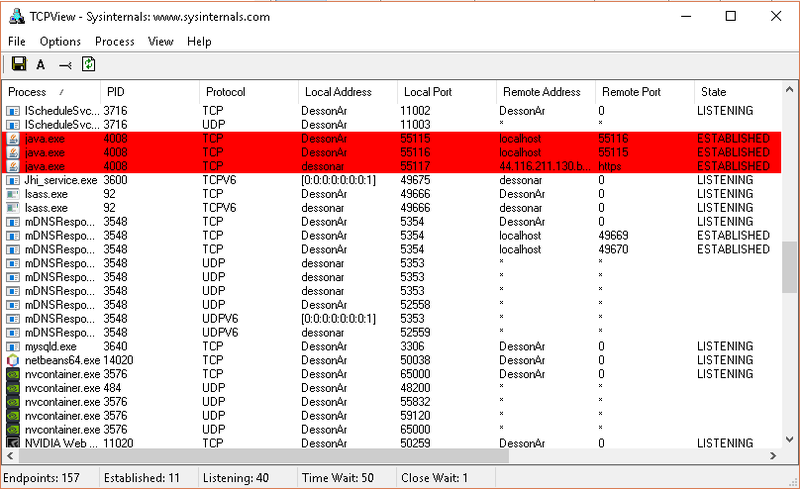Click the nvcontainer.exe PID 484 icon

13,388
